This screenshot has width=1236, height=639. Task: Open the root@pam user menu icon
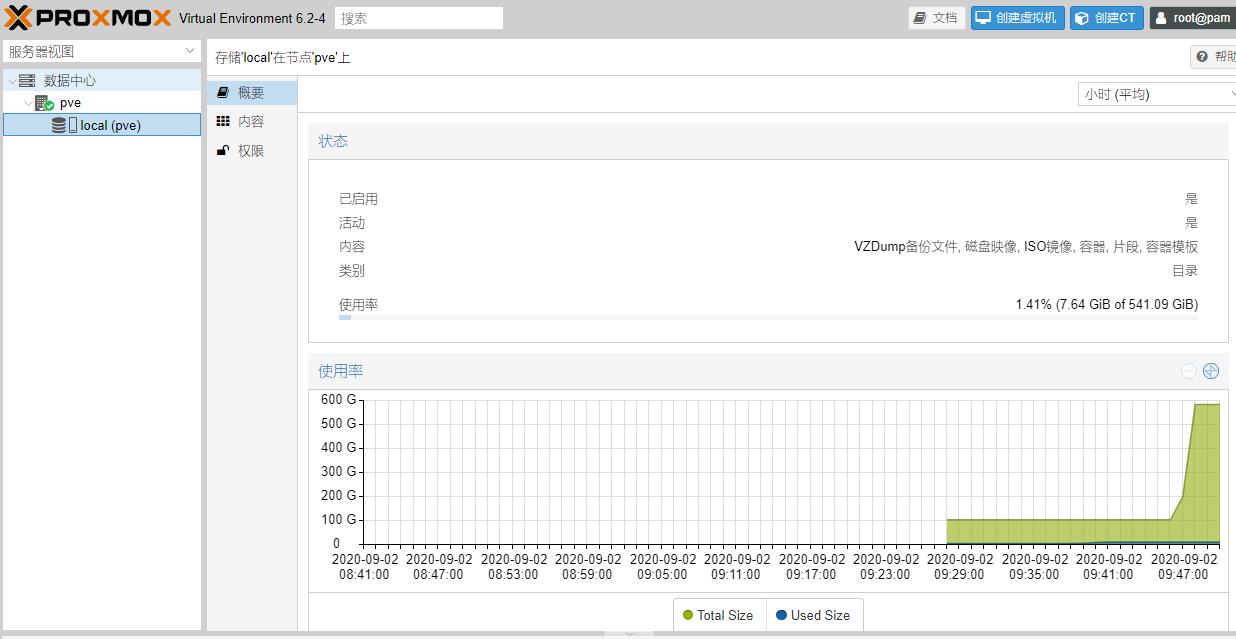click(1162, 17)
